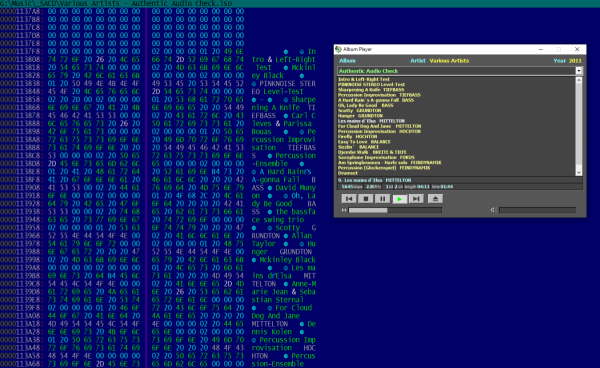Click ASCII text 'stian Sternal' in hex viewer

[x=277, y=300]
